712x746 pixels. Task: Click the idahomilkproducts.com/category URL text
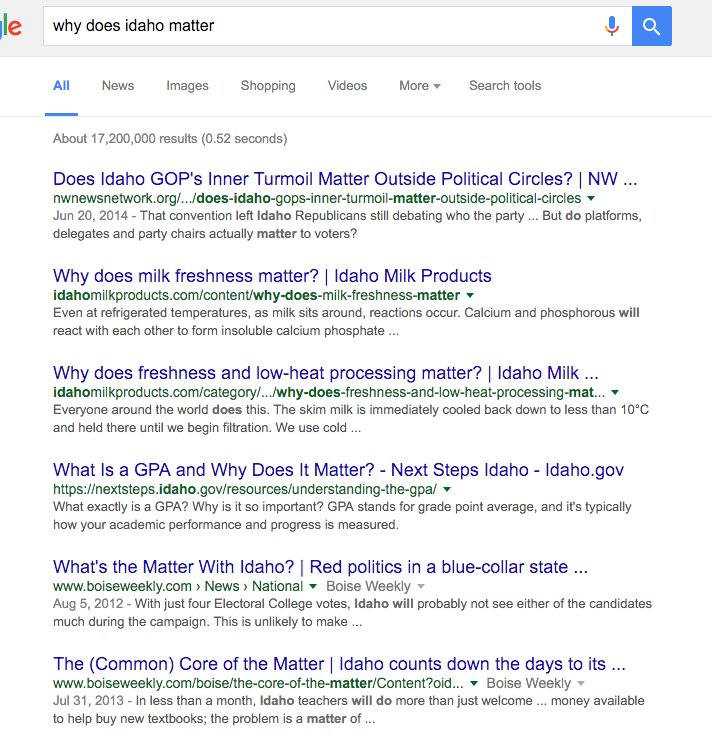(329, 393)
